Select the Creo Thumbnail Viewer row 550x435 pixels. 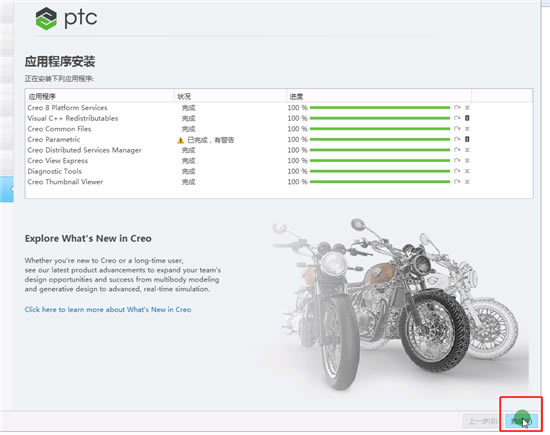279,182
